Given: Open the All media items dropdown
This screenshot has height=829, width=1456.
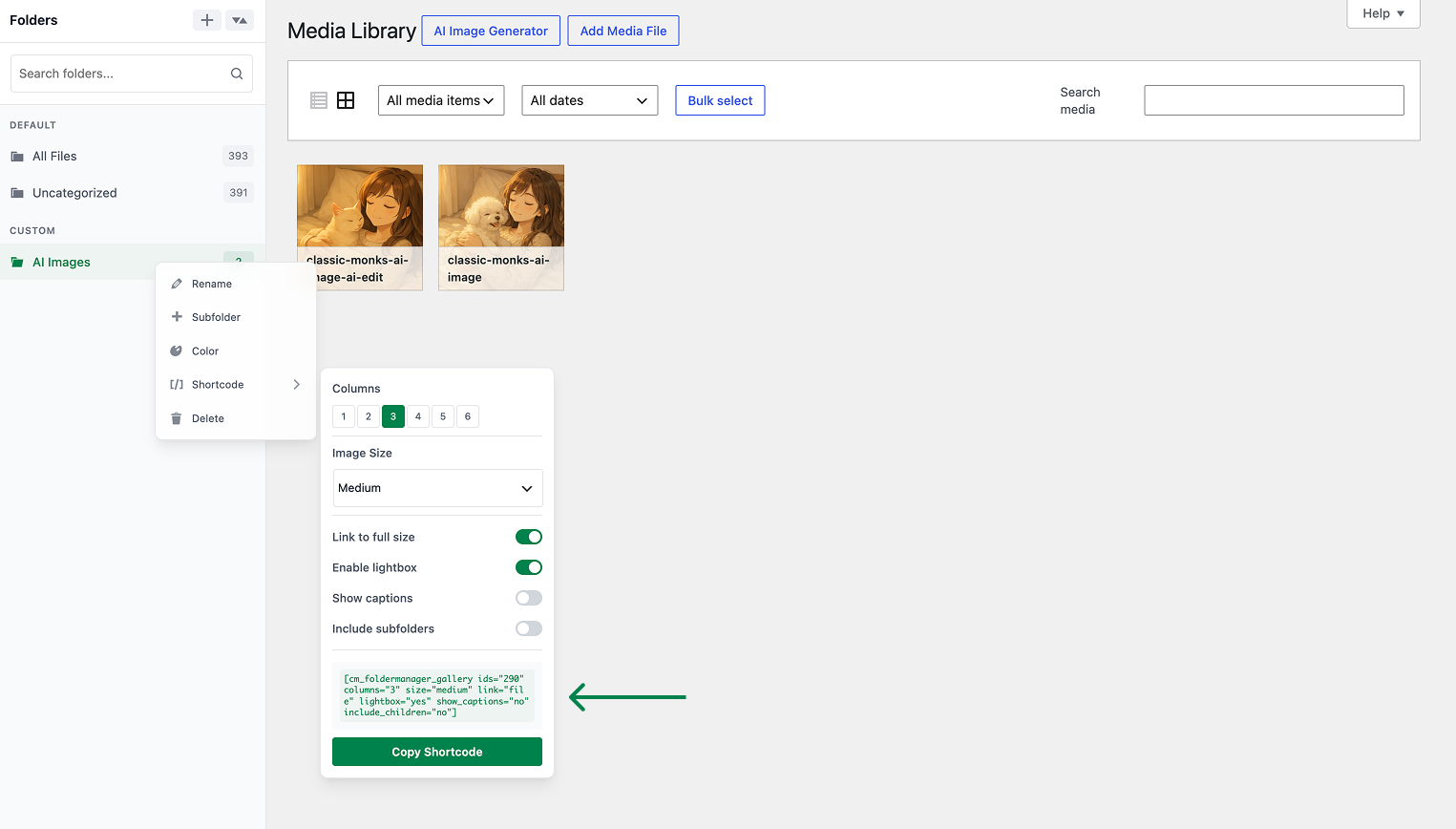Looking at the screenshot, I should click(x=441, y=100).
